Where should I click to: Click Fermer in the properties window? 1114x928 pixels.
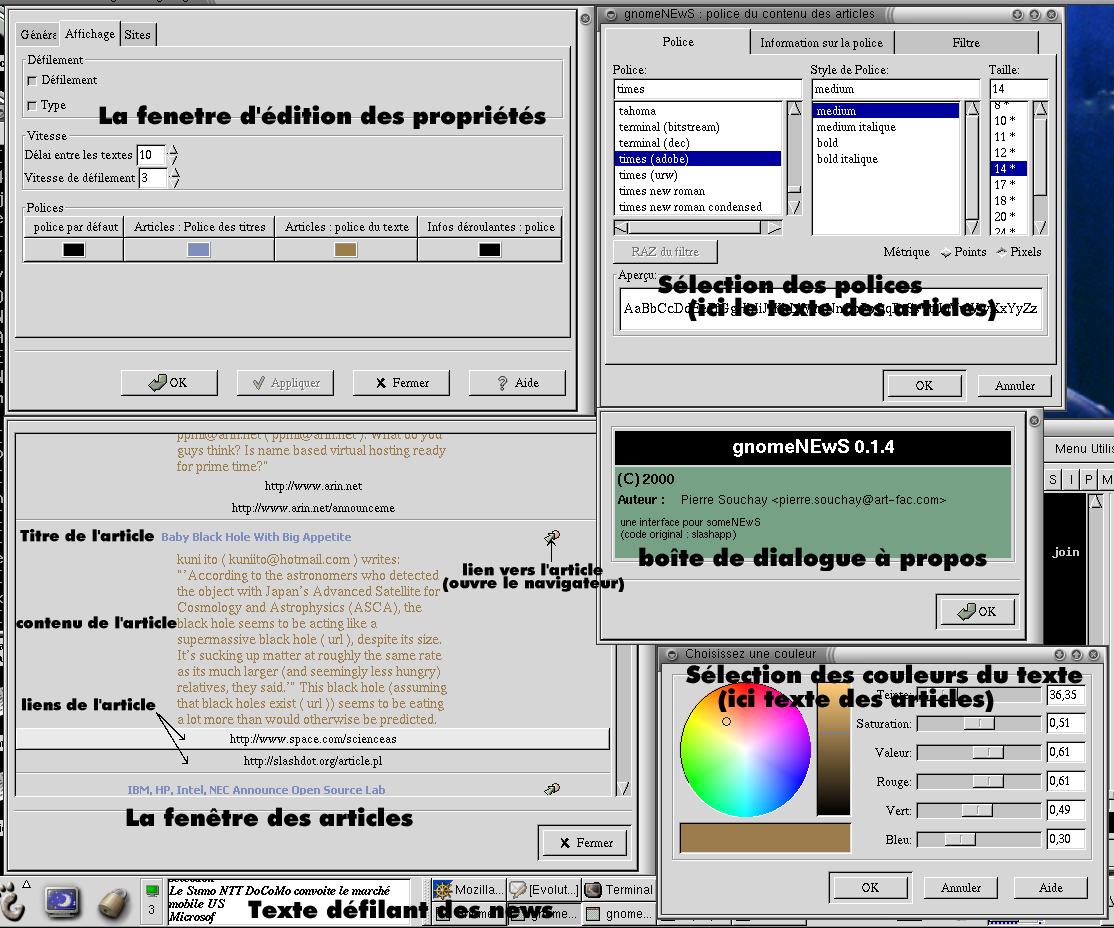pyautogui.click(x=401, y=382)
